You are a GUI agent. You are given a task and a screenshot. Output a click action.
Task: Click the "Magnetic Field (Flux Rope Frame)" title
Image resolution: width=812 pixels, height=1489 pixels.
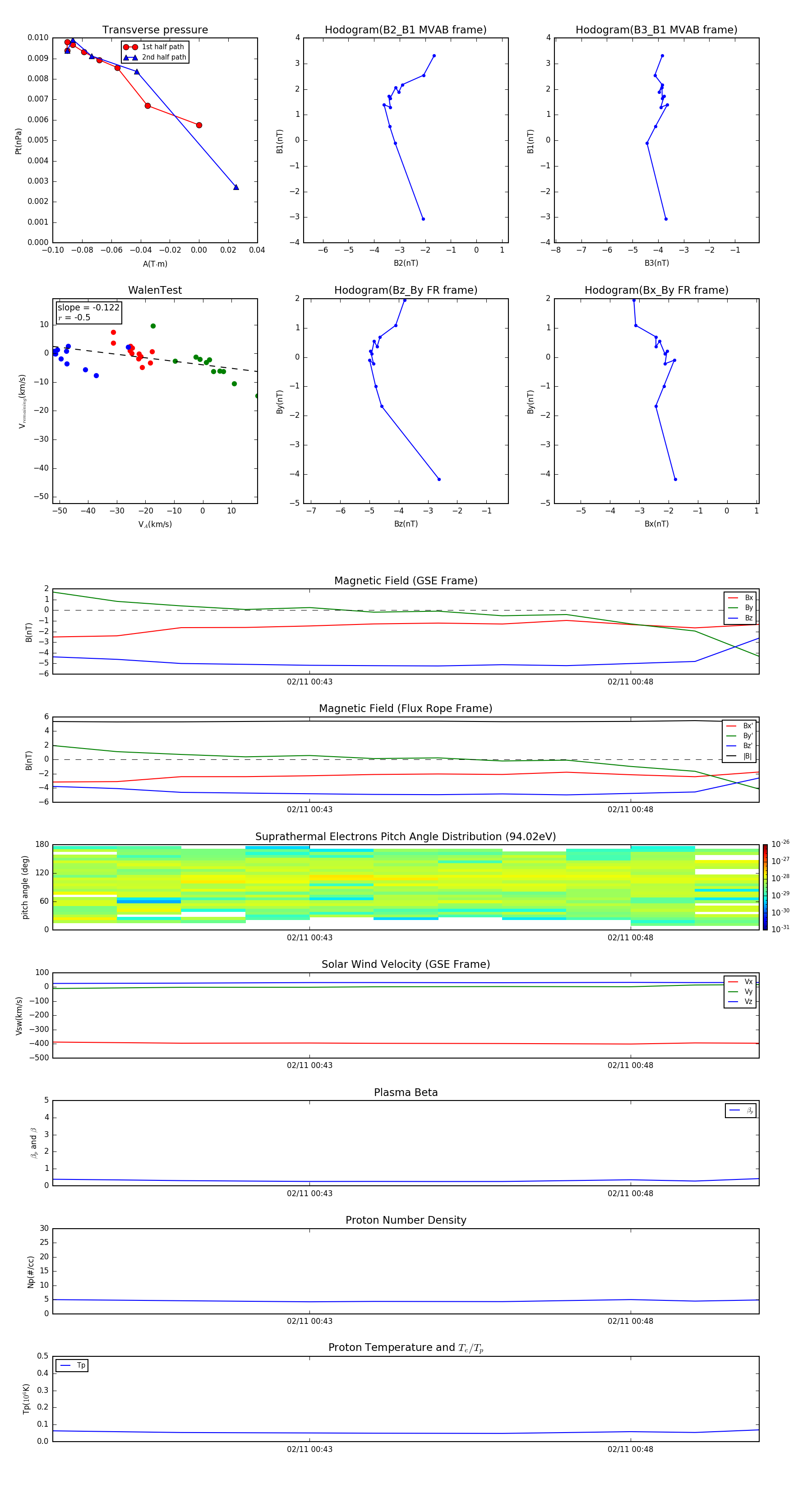[406, 709]
